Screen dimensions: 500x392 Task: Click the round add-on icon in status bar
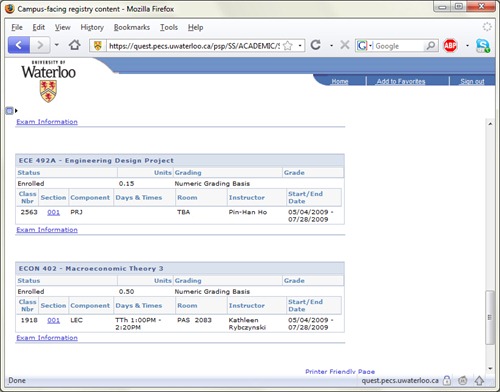[463, 380]
